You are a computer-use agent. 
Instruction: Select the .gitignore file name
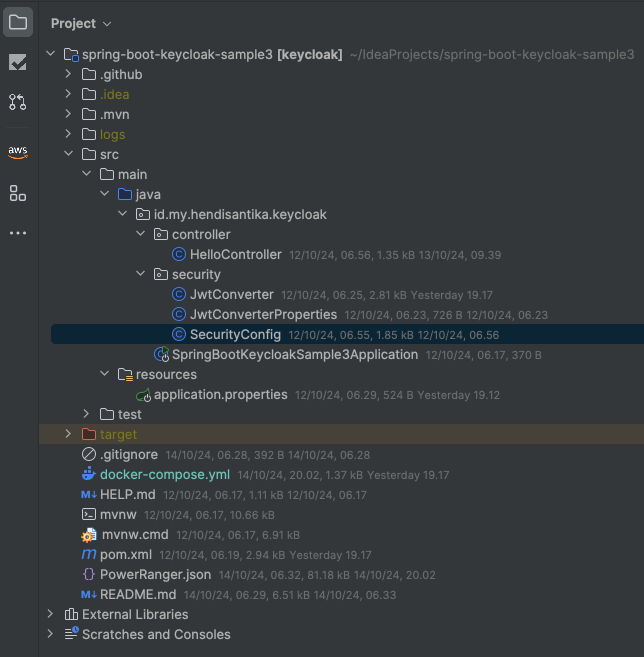pyautogui.click(x=129, y=454)
